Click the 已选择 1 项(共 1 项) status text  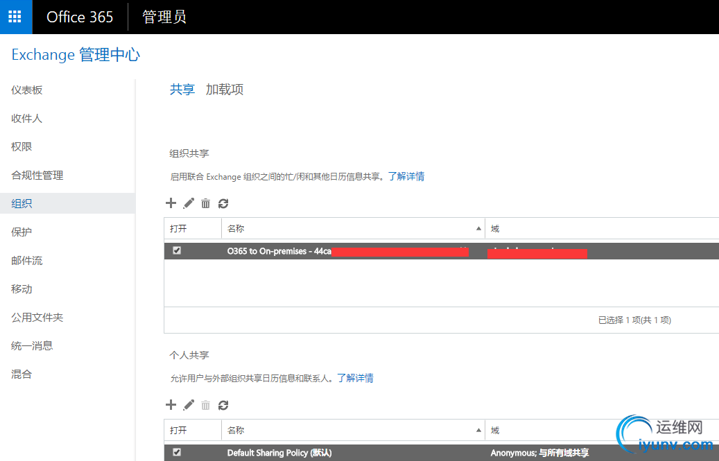click(x=635, y=320)
